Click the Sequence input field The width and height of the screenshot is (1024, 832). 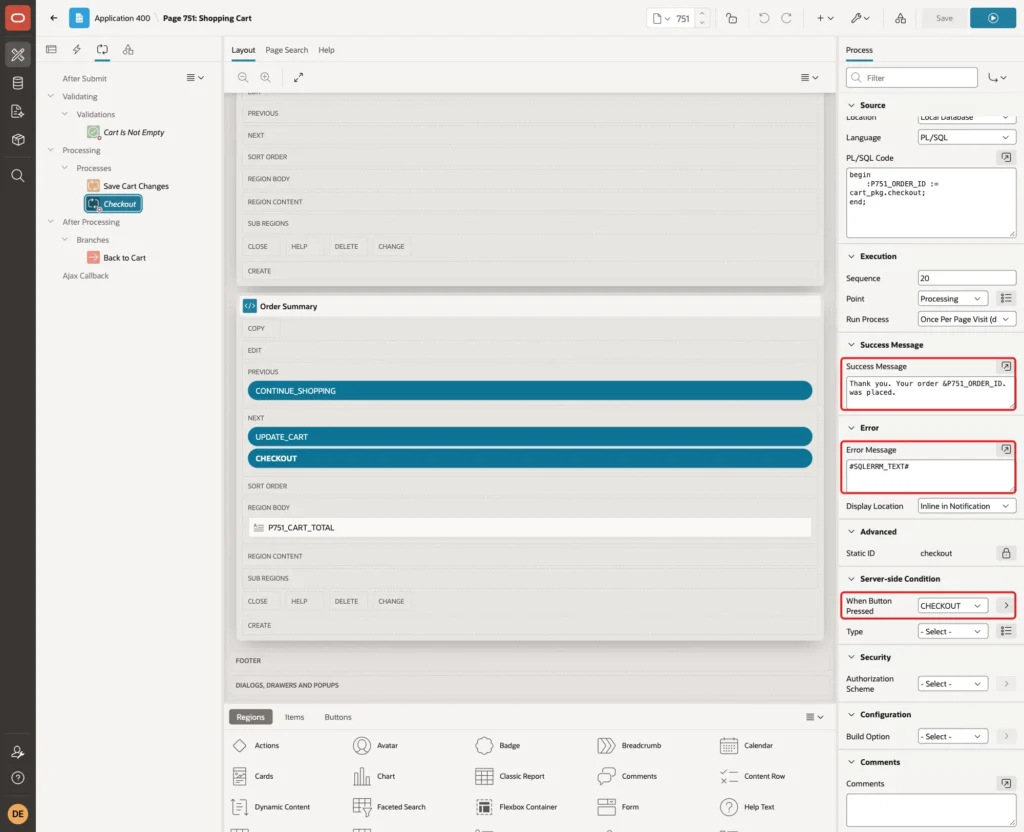pyautogui.click(x=966, y=278)
